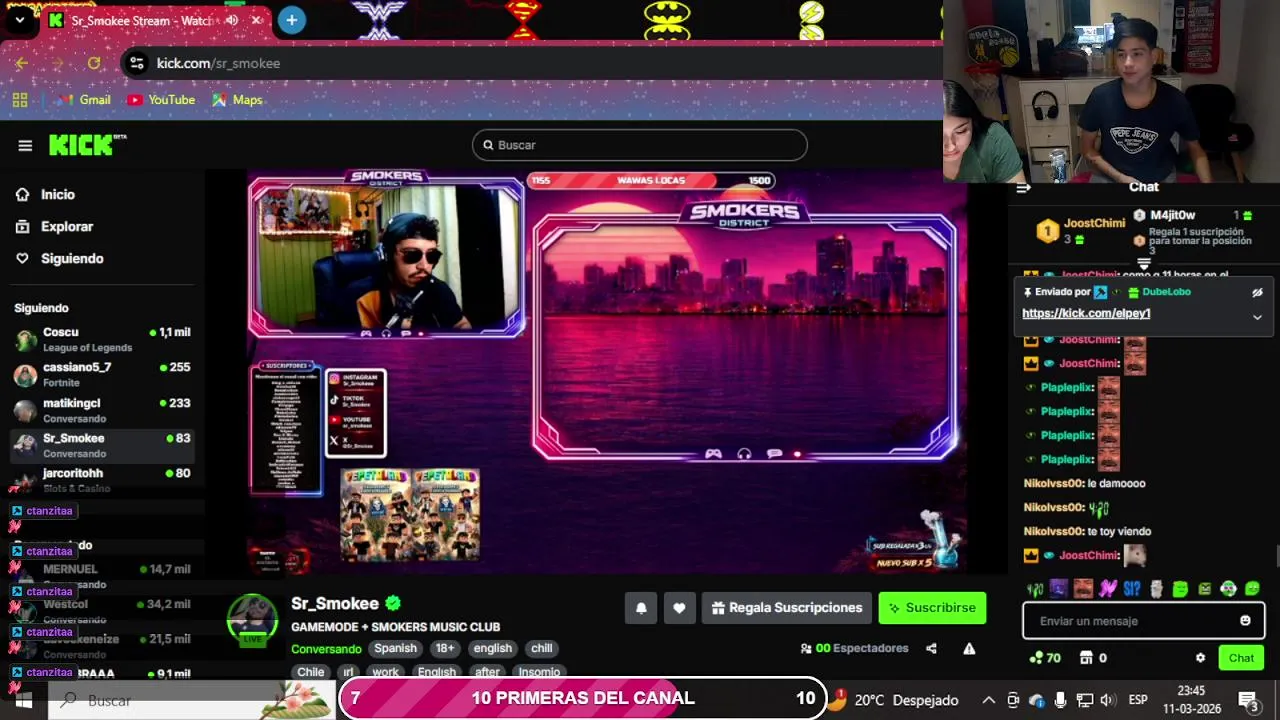
Task: Reload the browser page
Action: pyautogui.click(x=94, y=63)
